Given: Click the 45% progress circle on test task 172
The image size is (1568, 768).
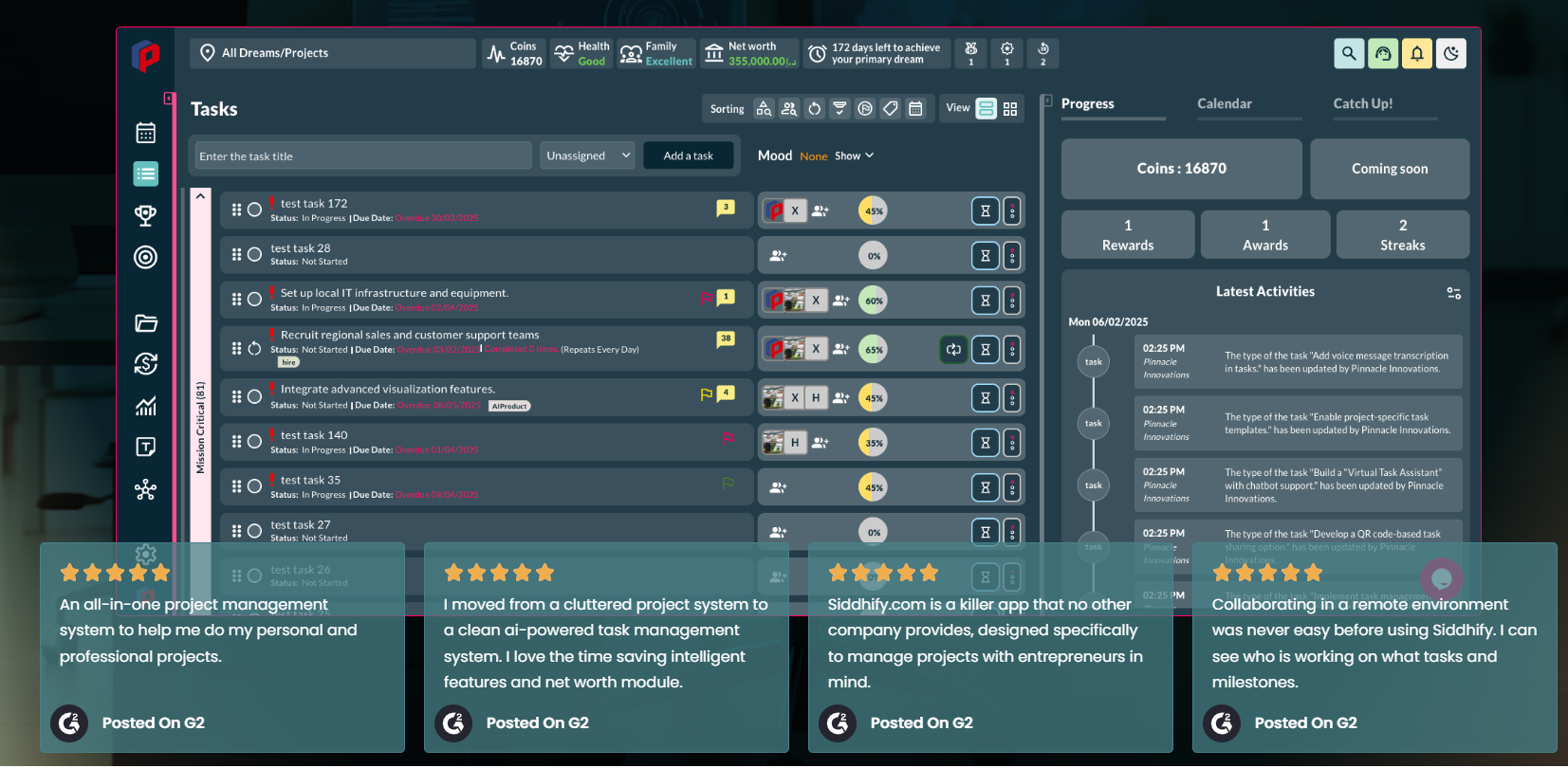Looking at the screenshot, I should [873, 210].
